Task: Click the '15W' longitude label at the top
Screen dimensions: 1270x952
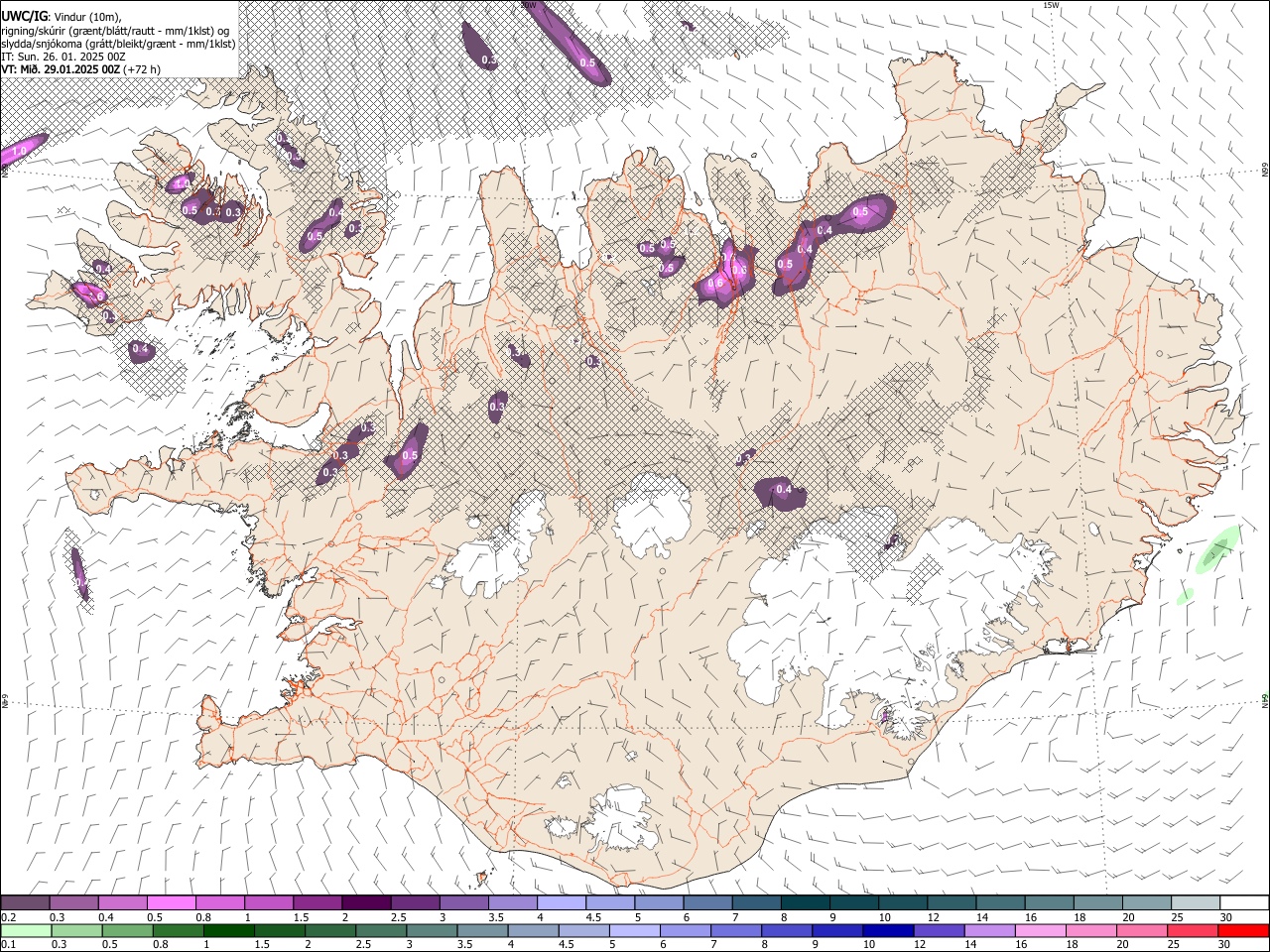Action: [1051, 5]
